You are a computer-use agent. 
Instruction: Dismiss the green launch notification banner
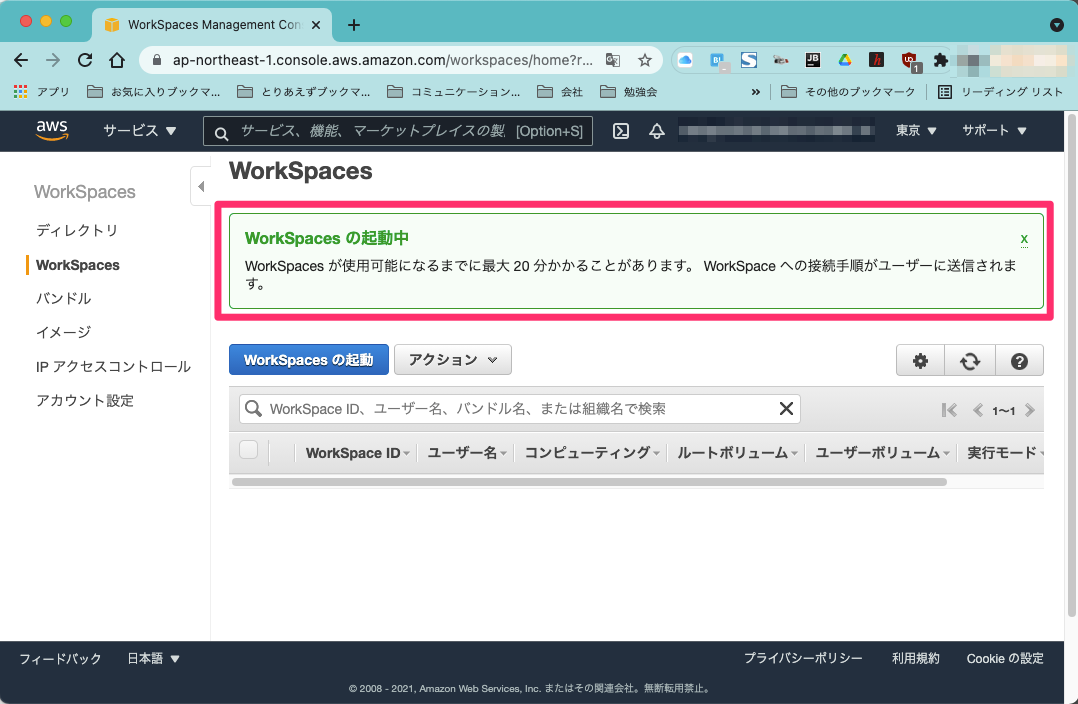pyautogui.click(x=1023, y=239)
